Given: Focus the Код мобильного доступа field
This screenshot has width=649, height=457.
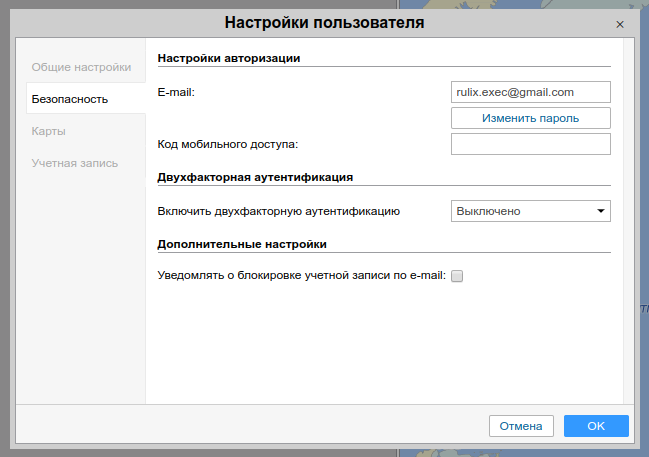Looking at the screenshot, I should pos(530,144).
